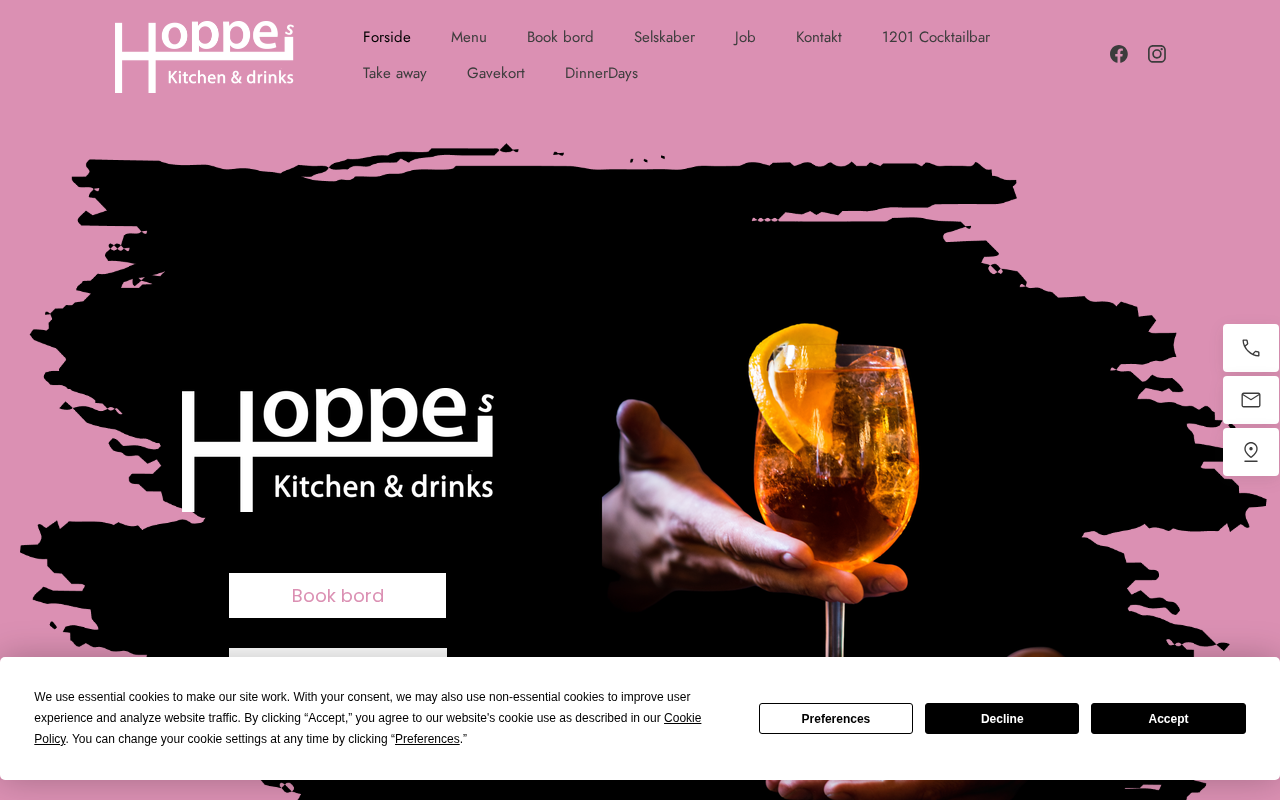Open the Selskaber page
1280x800 pixels.
click(x=664, y=37)
